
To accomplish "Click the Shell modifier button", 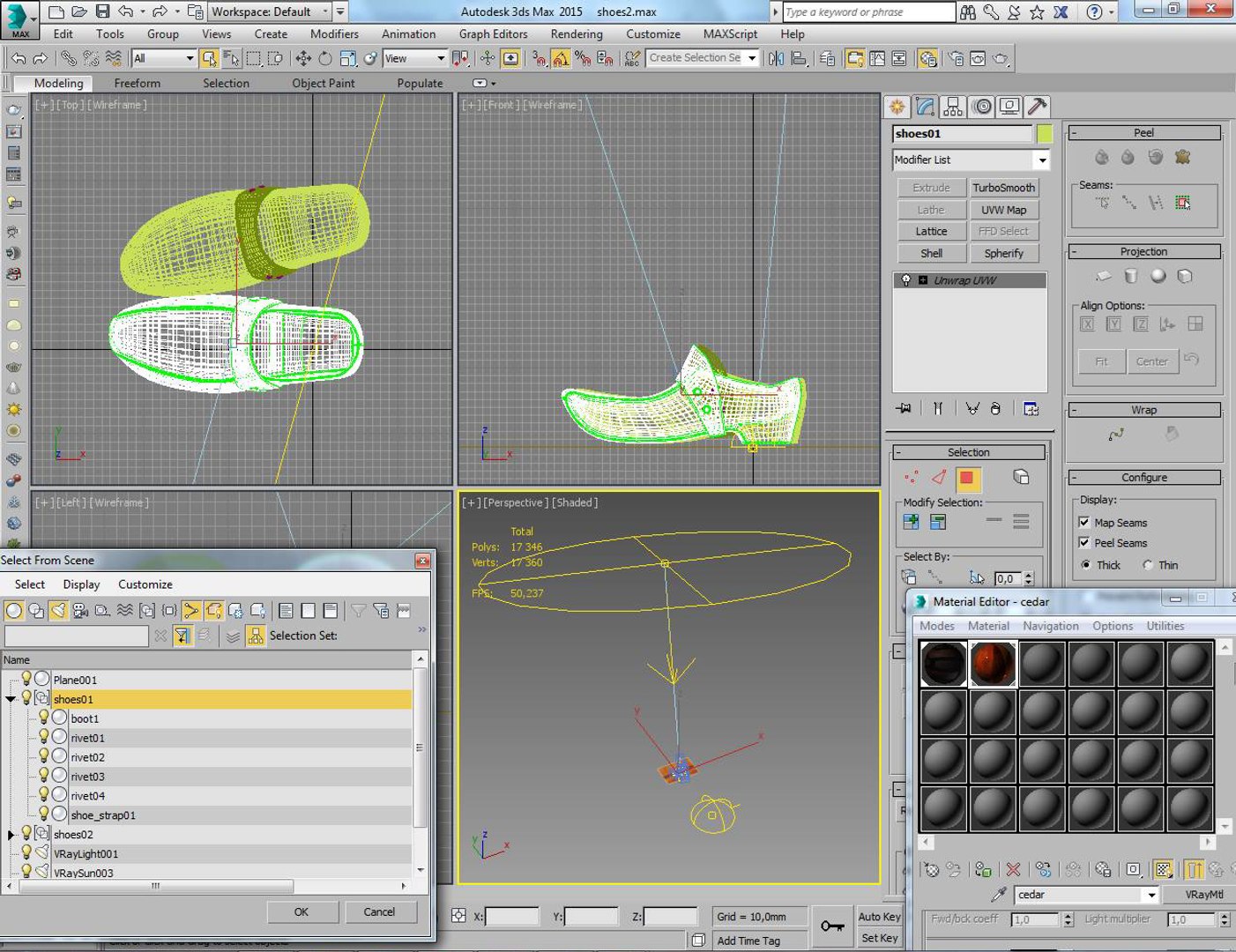I will tap(932, 253).
